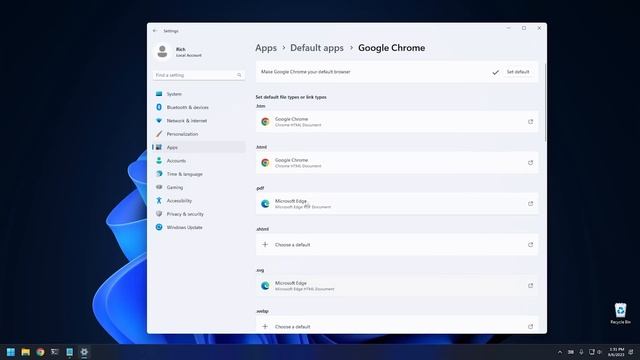Open Google Chrome from the taskbar

(40, 352)
